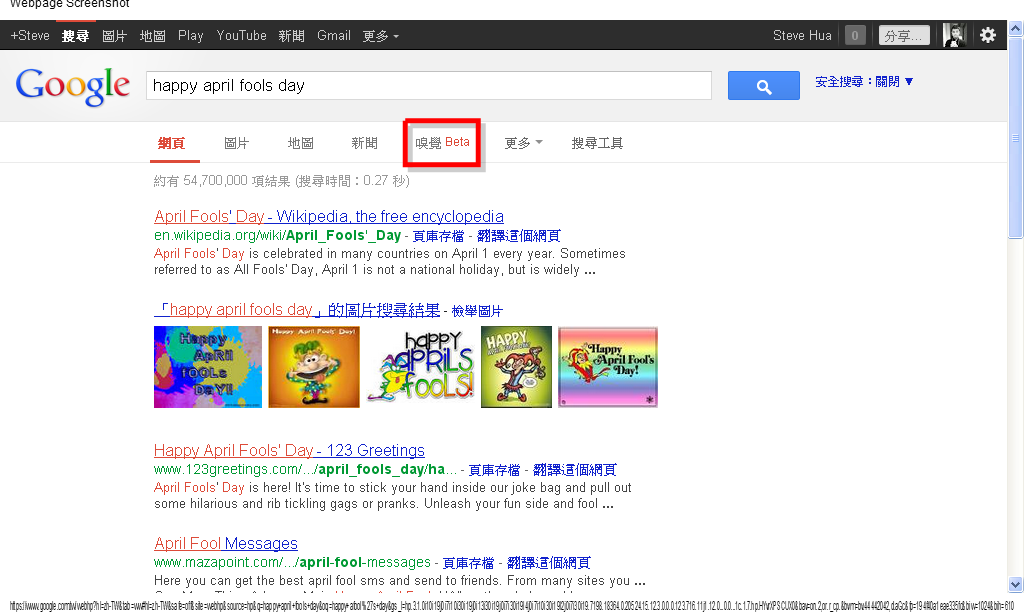This screenshot has width=1024, height=612.
Task: Open Play in the top bar
Action: (191, 35)
